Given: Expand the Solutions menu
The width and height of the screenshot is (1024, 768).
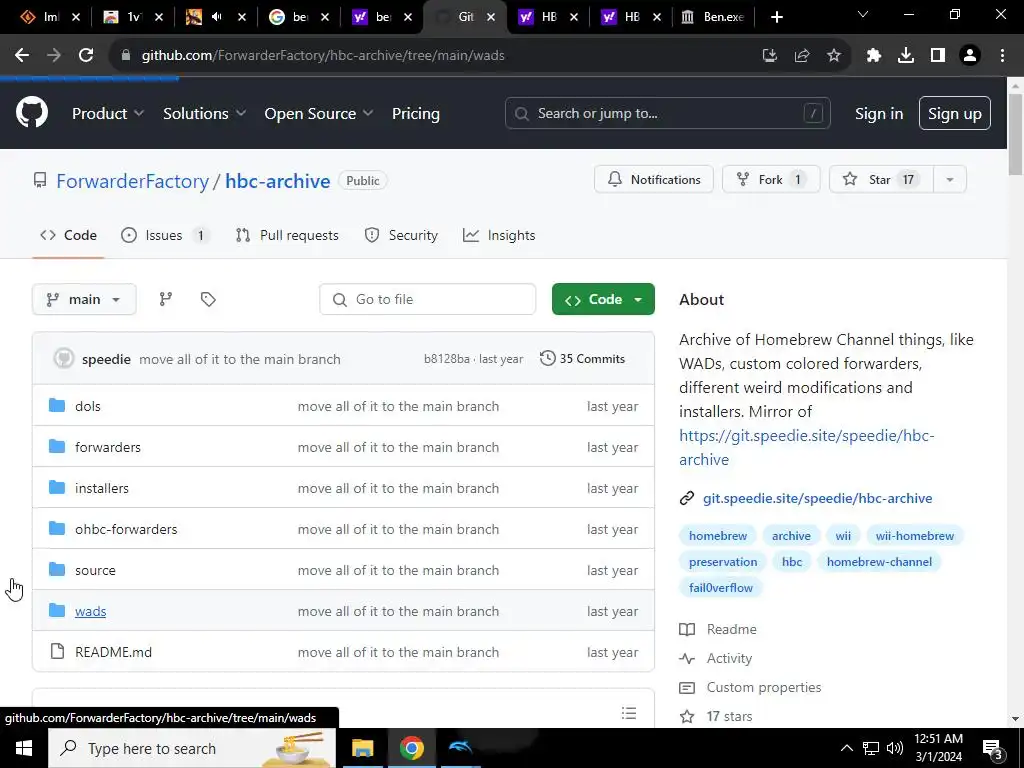Looking at the screenshot, I should click(x=204, y=113).
